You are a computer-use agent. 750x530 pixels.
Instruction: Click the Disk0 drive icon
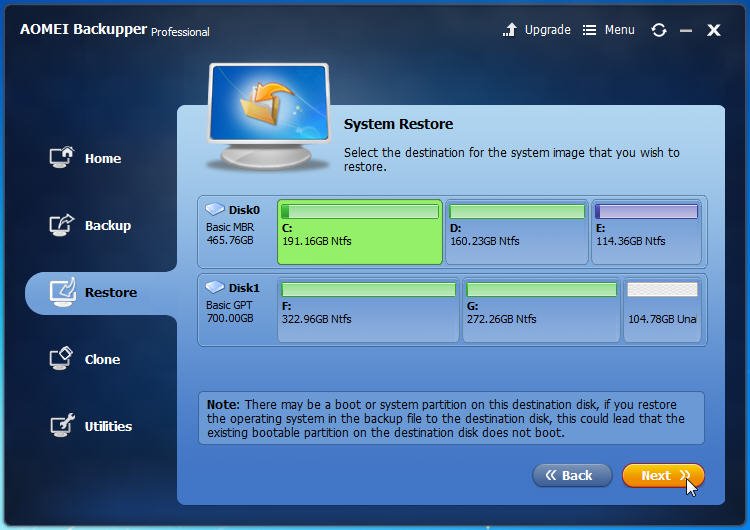click(215, 209)
